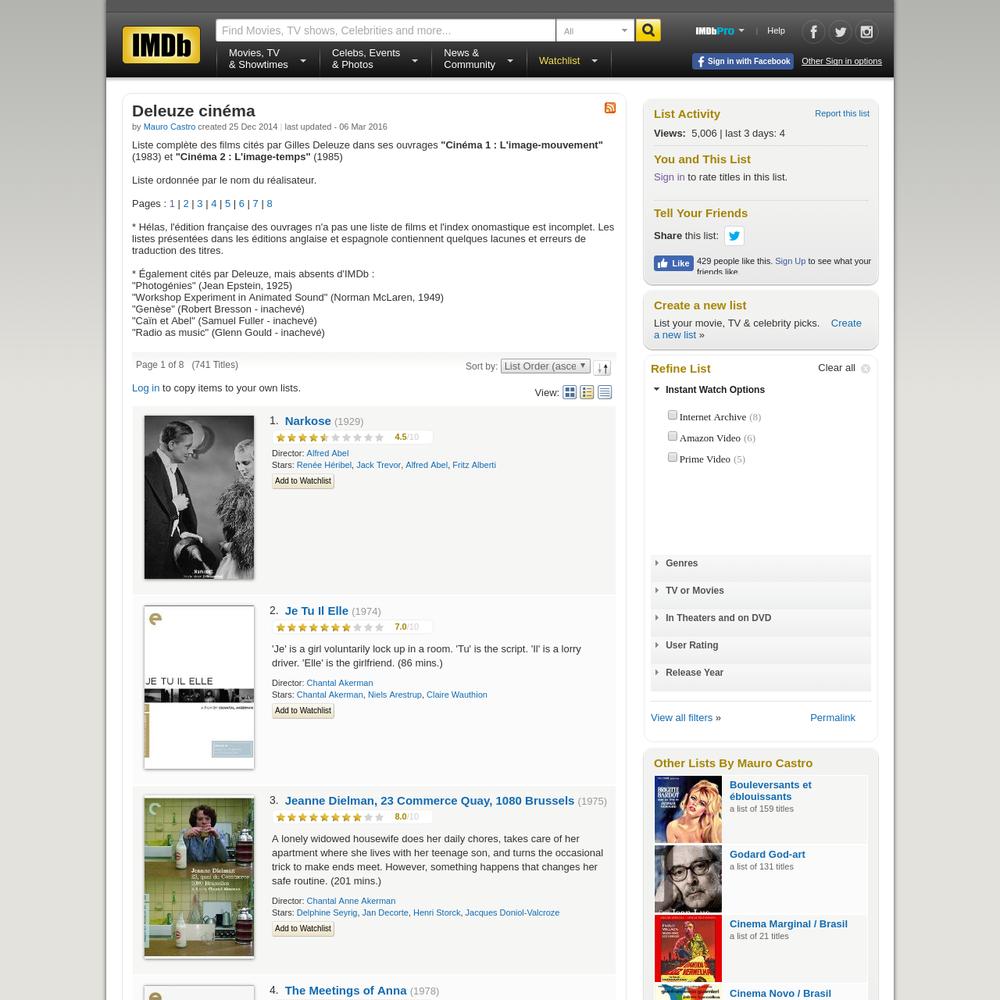Click Clear all in Refine List
The image size is (1000, 1000).
point(837,368)
